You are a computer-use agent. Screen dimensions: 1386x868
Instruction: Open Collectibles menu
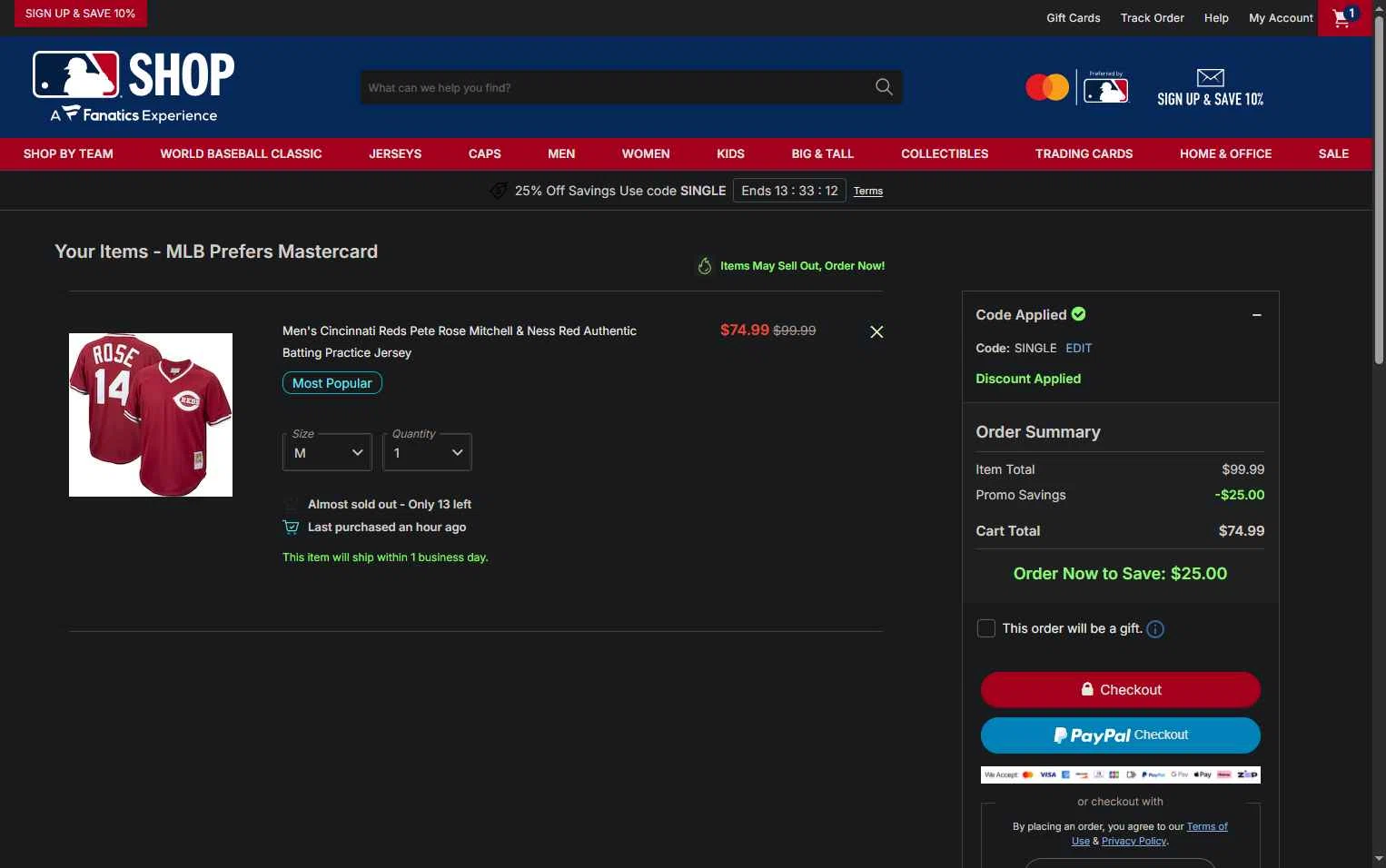click(x=945, y=154)
